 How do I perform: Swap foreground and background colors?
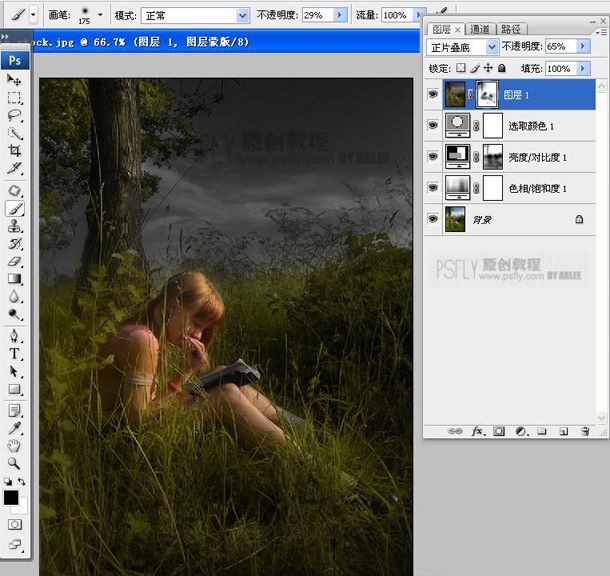click(22, 481)
